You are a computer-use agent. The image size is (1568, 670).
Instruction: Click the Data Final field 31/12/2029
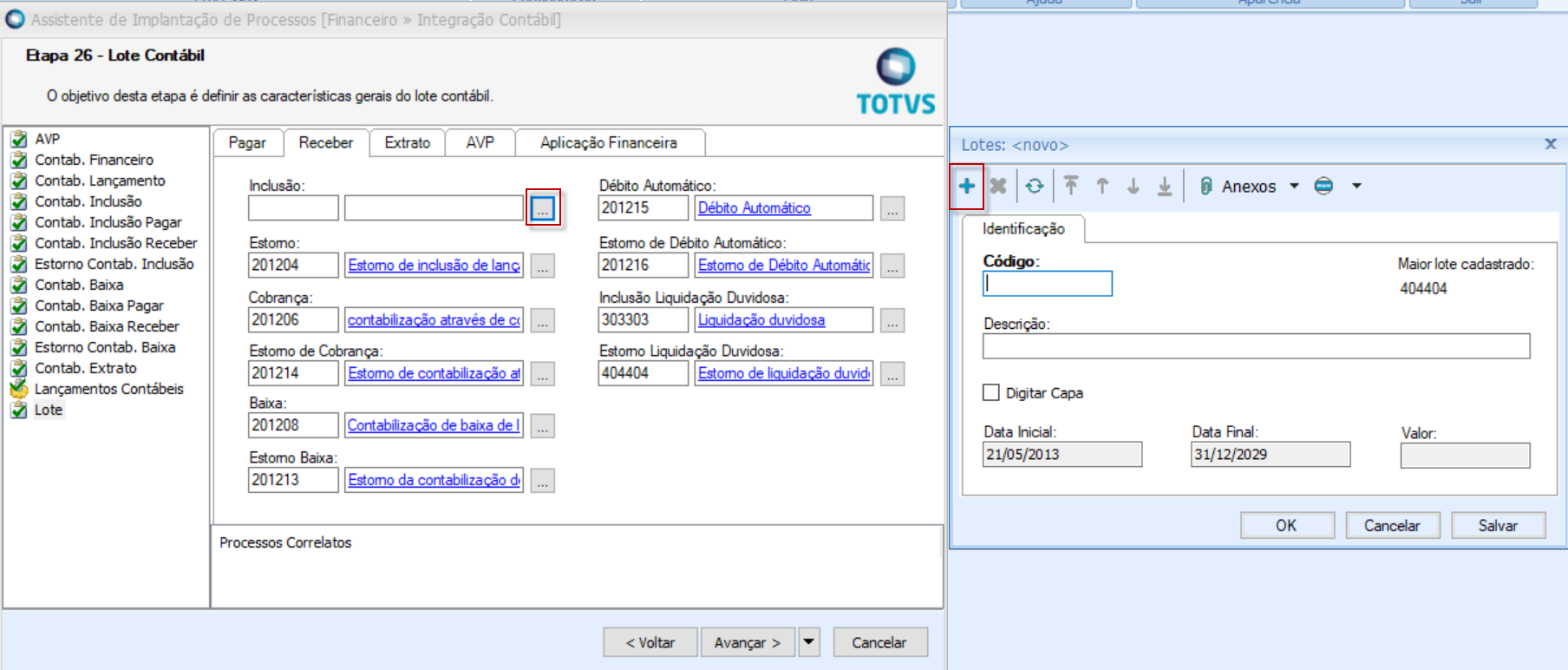(1271, 455)
